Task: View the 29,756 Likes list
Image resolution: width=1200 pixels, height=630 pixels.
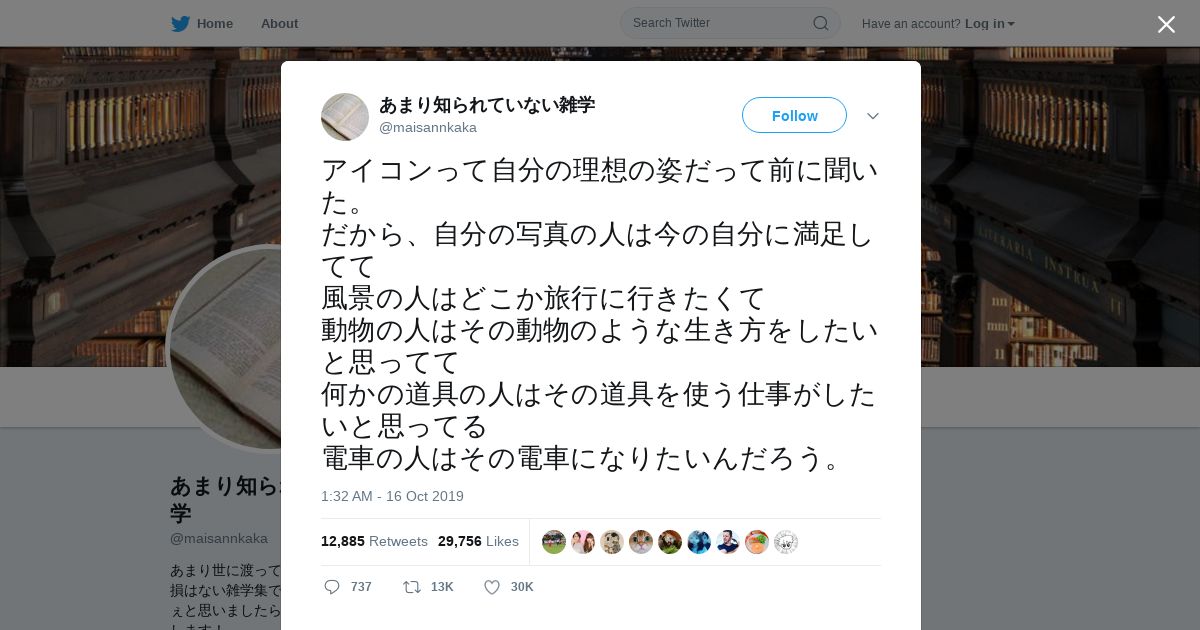Action: click(478, 541)
